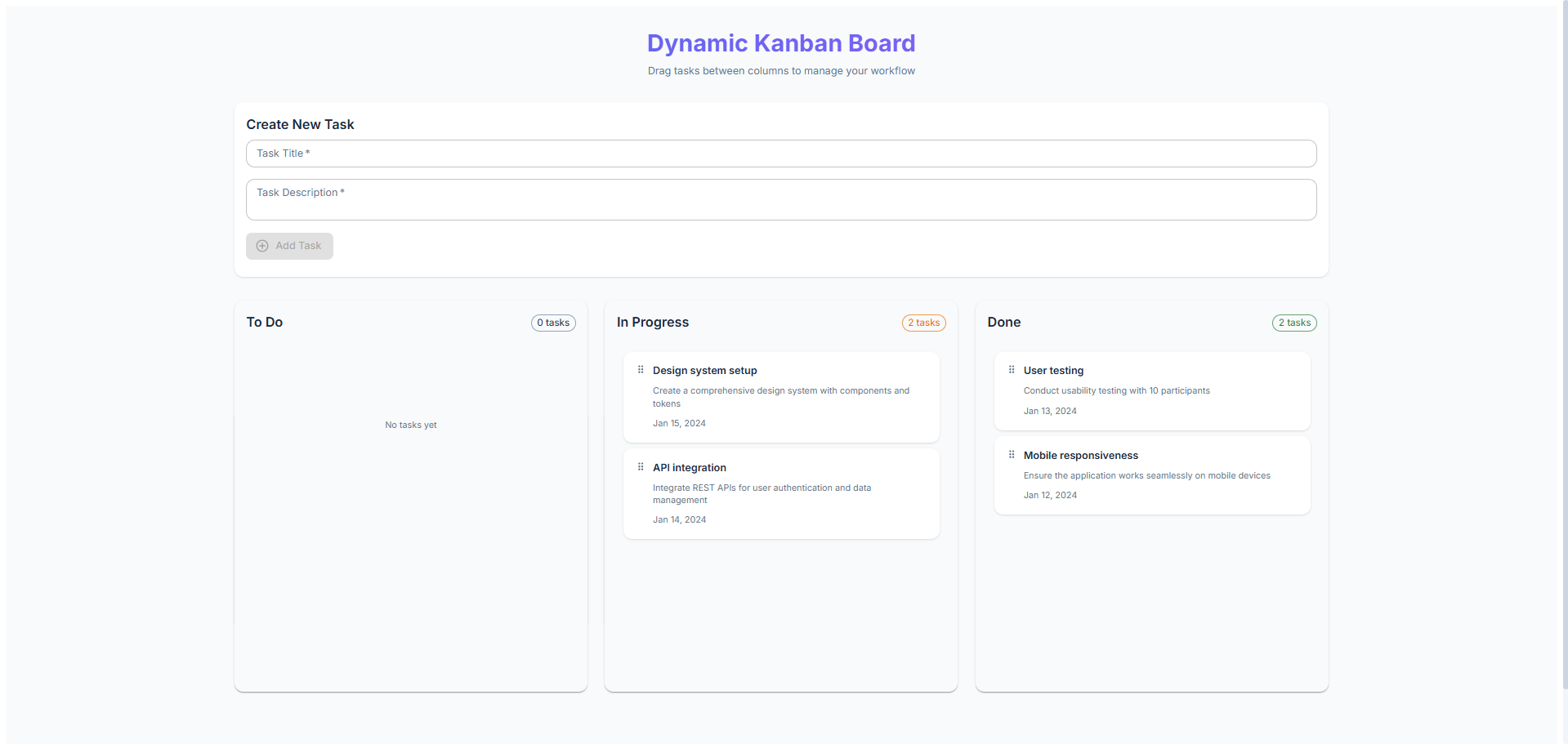Click the drag handle on API integration card

641,466
